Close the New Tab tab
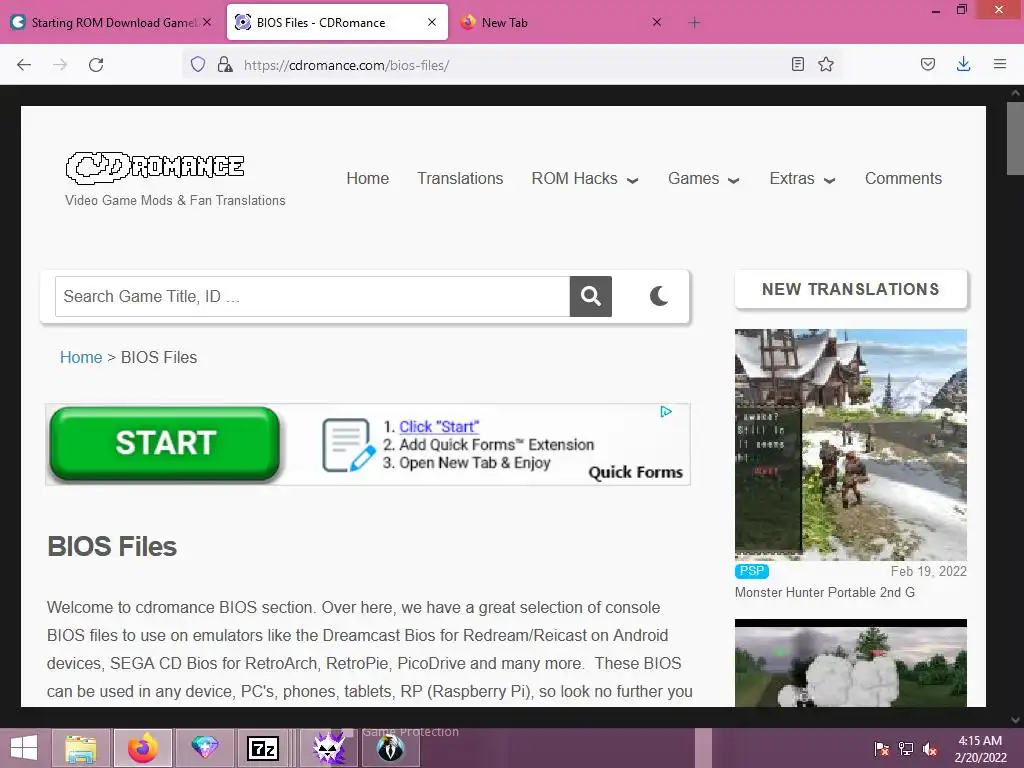 pos(657,22)
